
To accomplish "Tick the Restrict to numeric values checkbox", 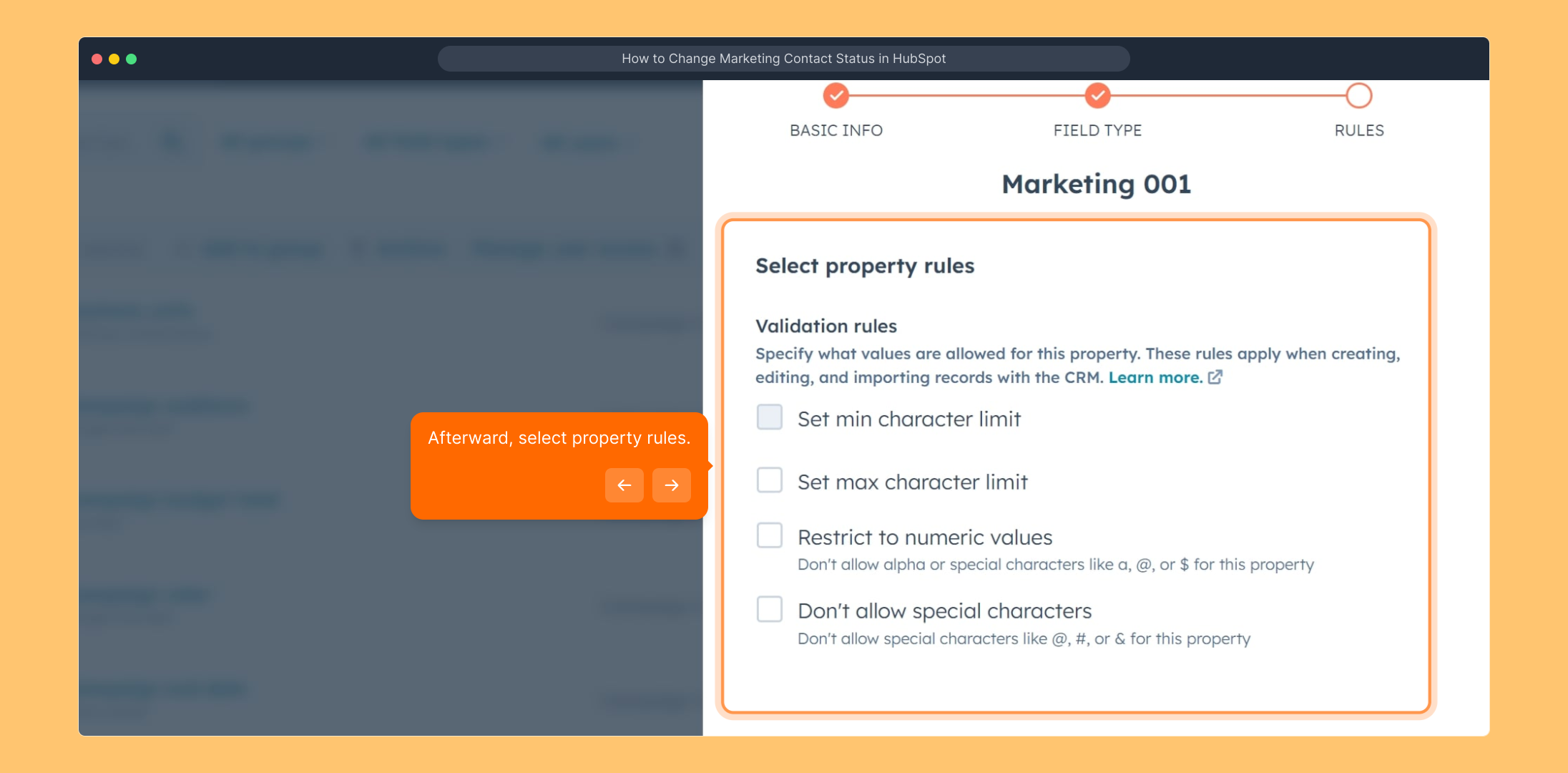I will (770, 535).
